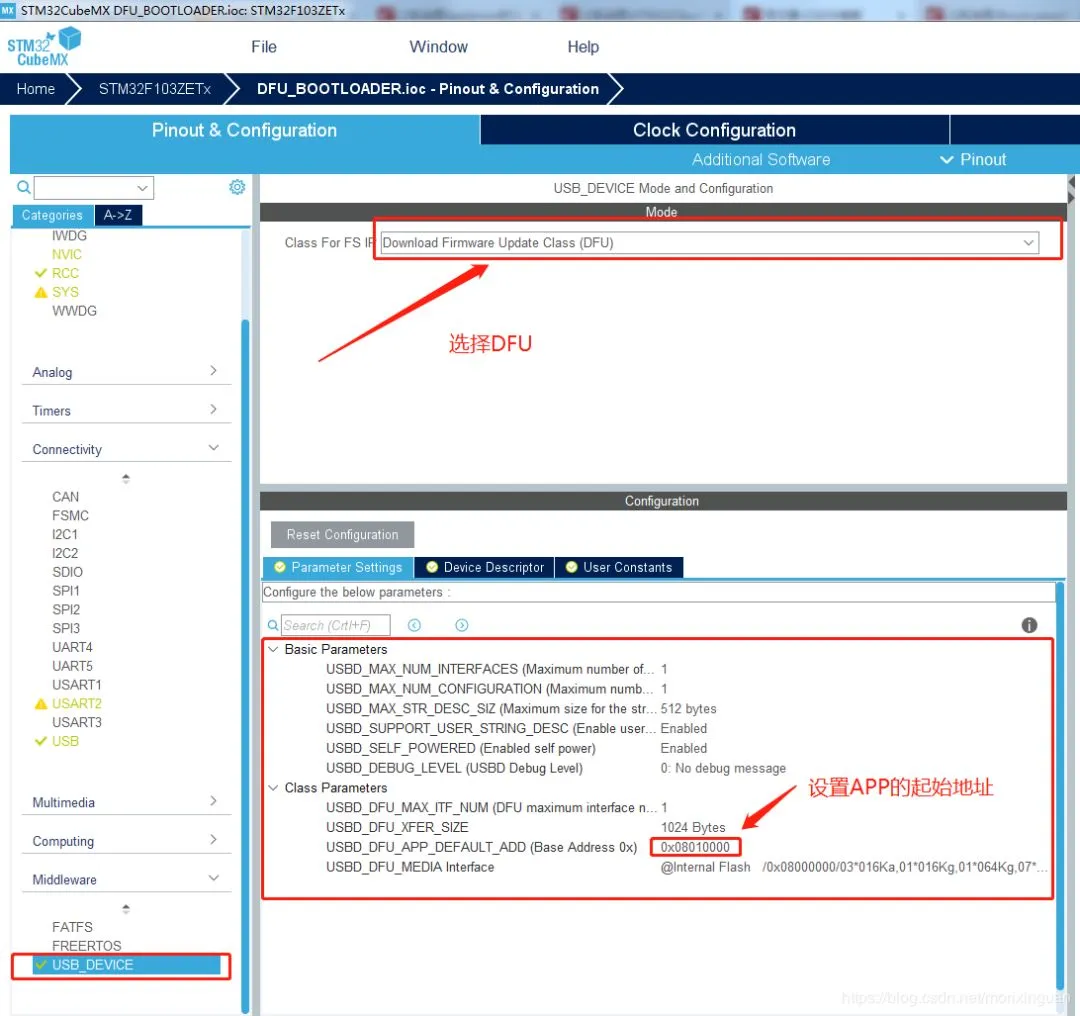Select SPI2 peripheral
Screen dimensions: 1080x1016
coord(66,610)
